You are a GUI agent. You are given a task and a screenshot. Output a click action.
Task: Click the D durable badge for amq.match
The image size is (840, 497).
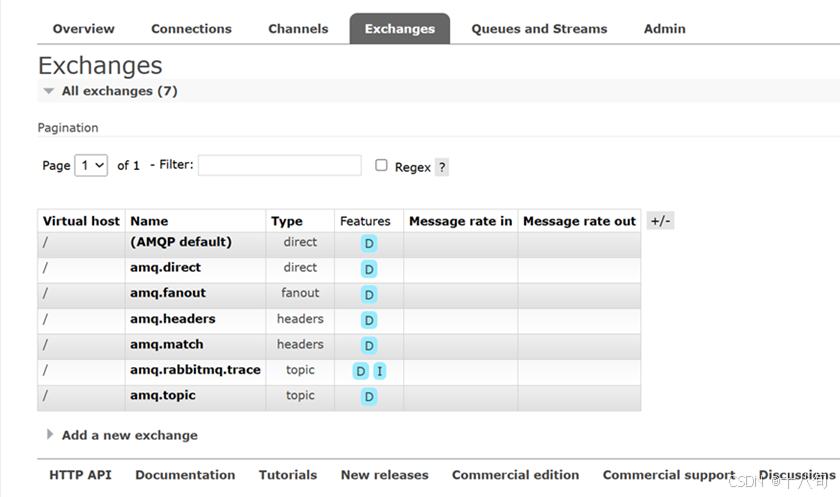pyautogui.click(x=369, y=345)
